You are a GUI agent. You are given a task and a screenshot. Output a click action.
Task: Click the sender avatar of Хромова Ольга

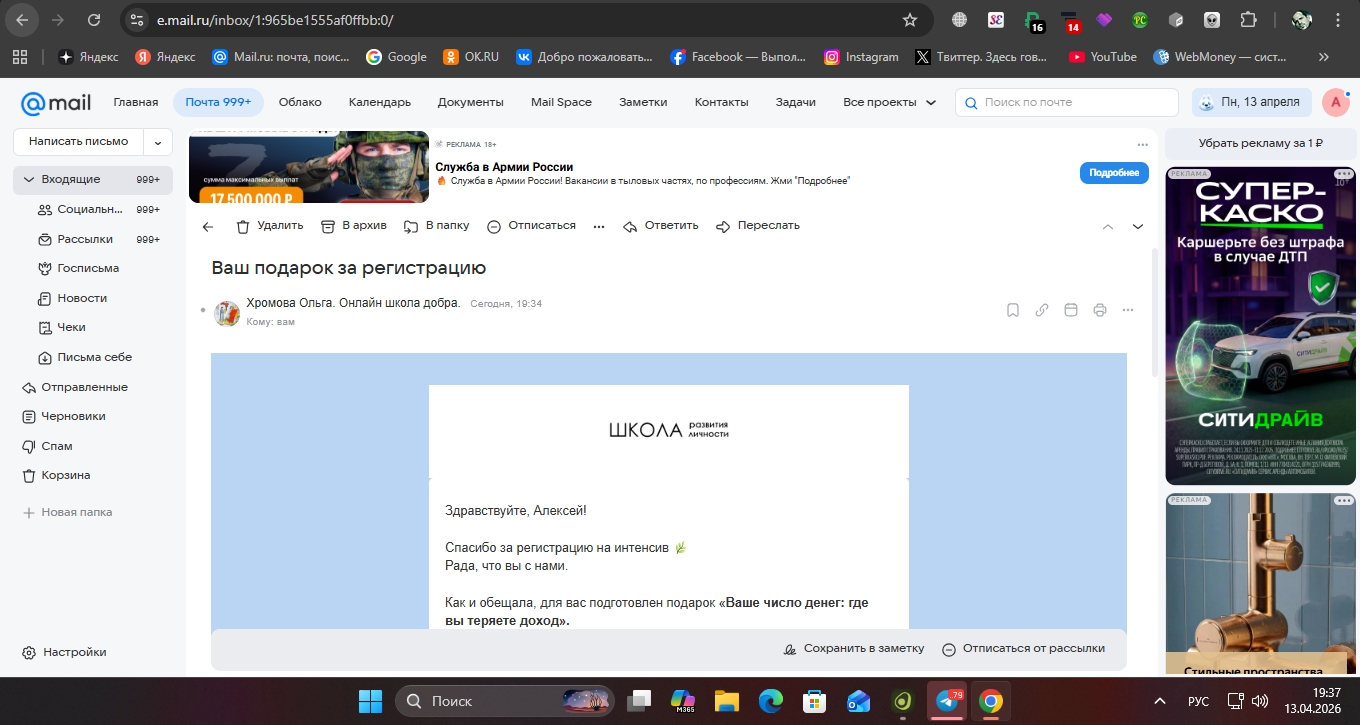(x=227, y=312)
